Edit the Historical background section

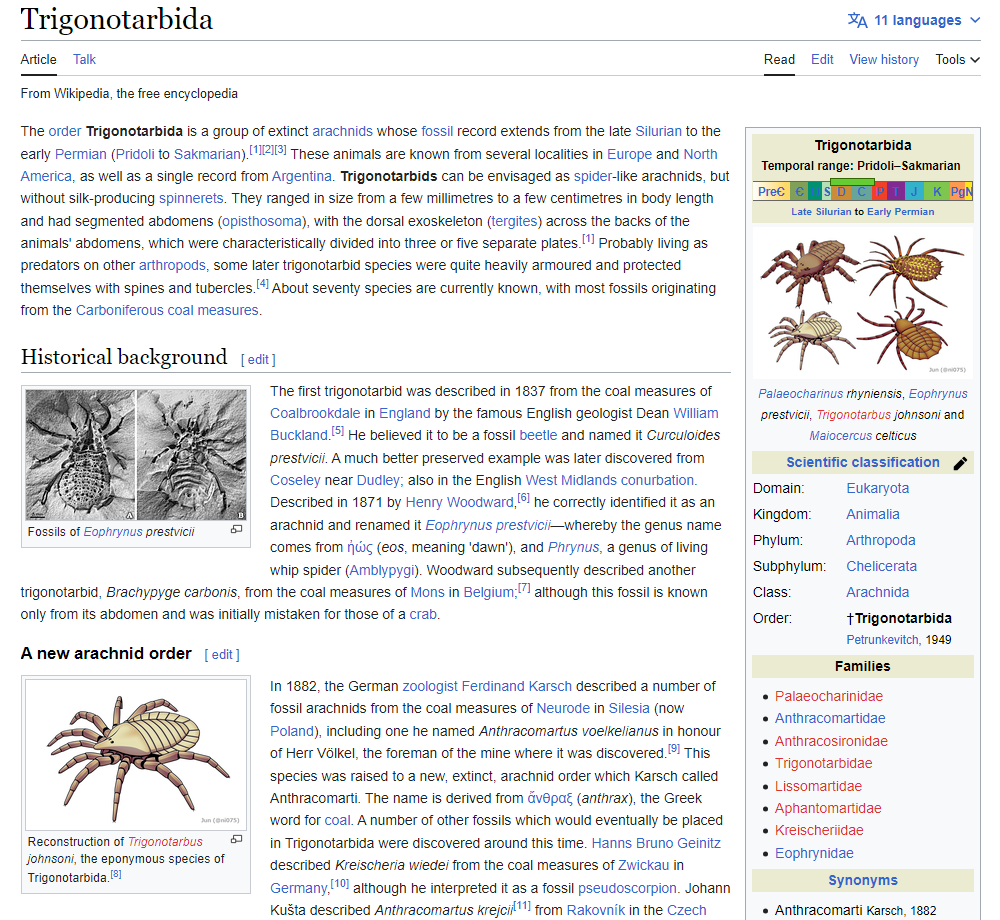coord(258,359)
